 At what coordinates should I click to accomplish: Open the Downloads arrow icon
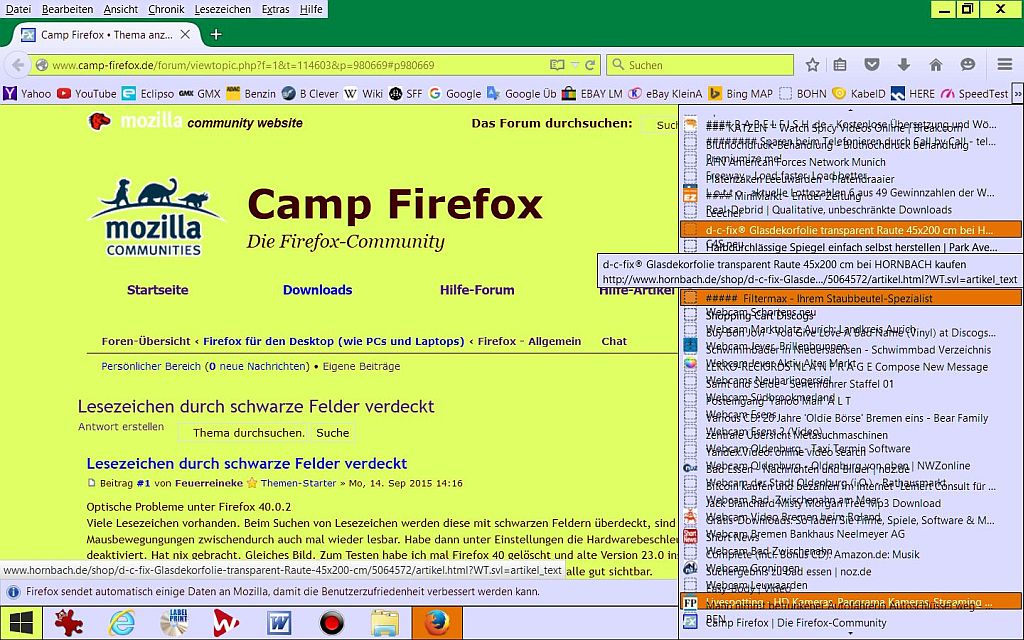click(904, 65)
